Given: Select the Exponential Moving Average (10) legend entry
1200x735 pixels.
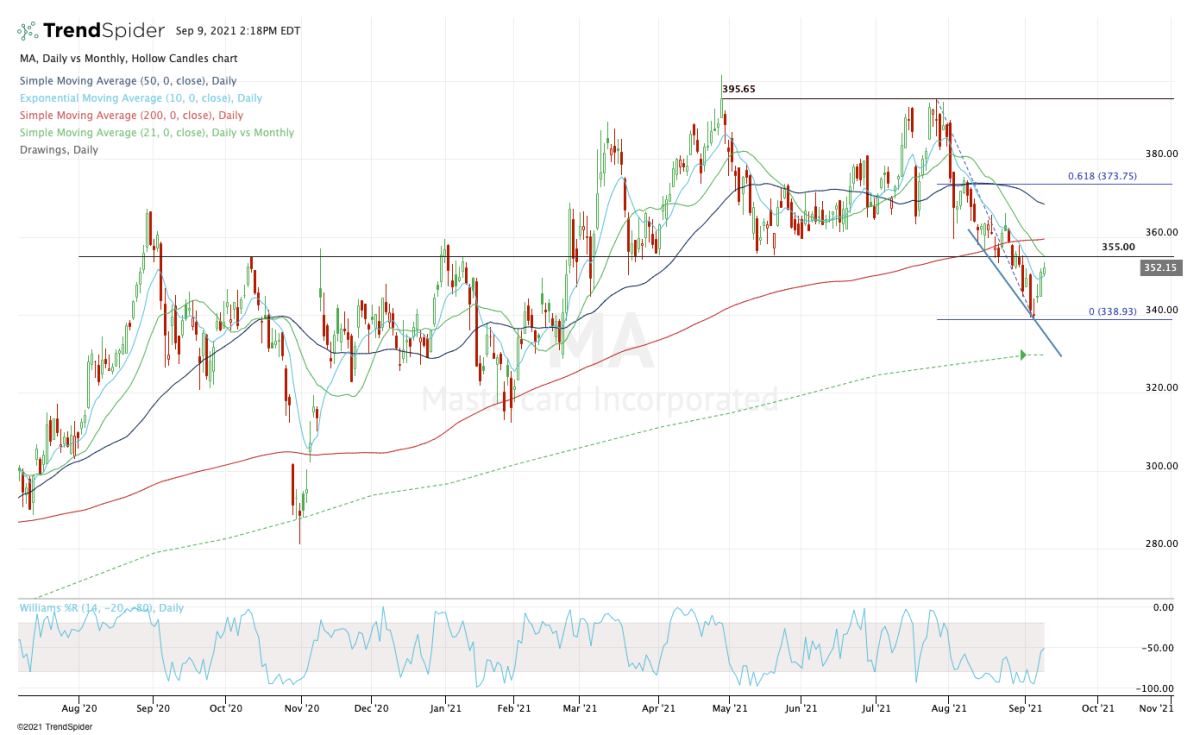Looking at the screenshot, I should click(140, 98).
